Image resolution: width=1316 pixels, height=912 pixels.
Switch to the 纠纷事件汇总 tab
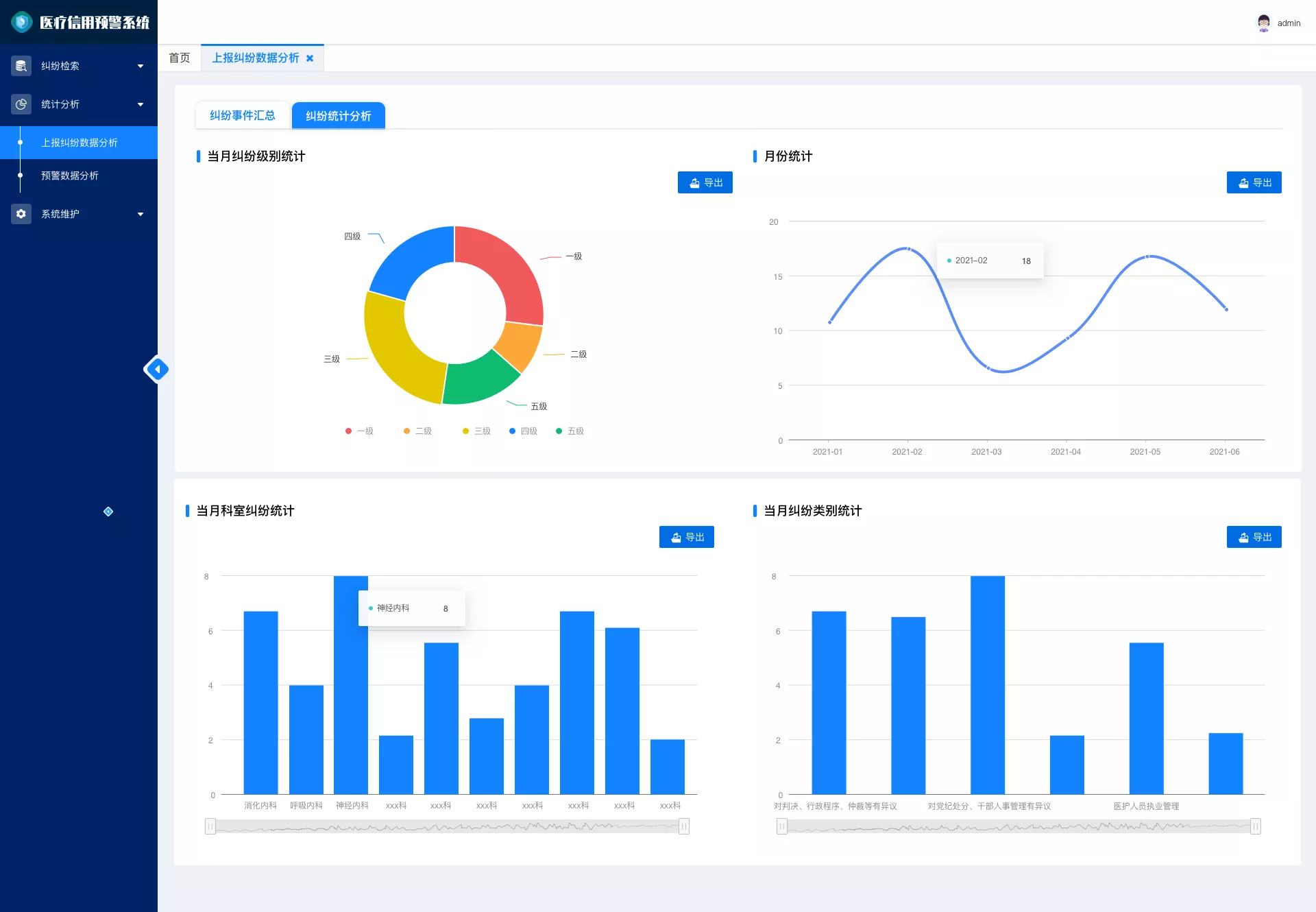243,115
